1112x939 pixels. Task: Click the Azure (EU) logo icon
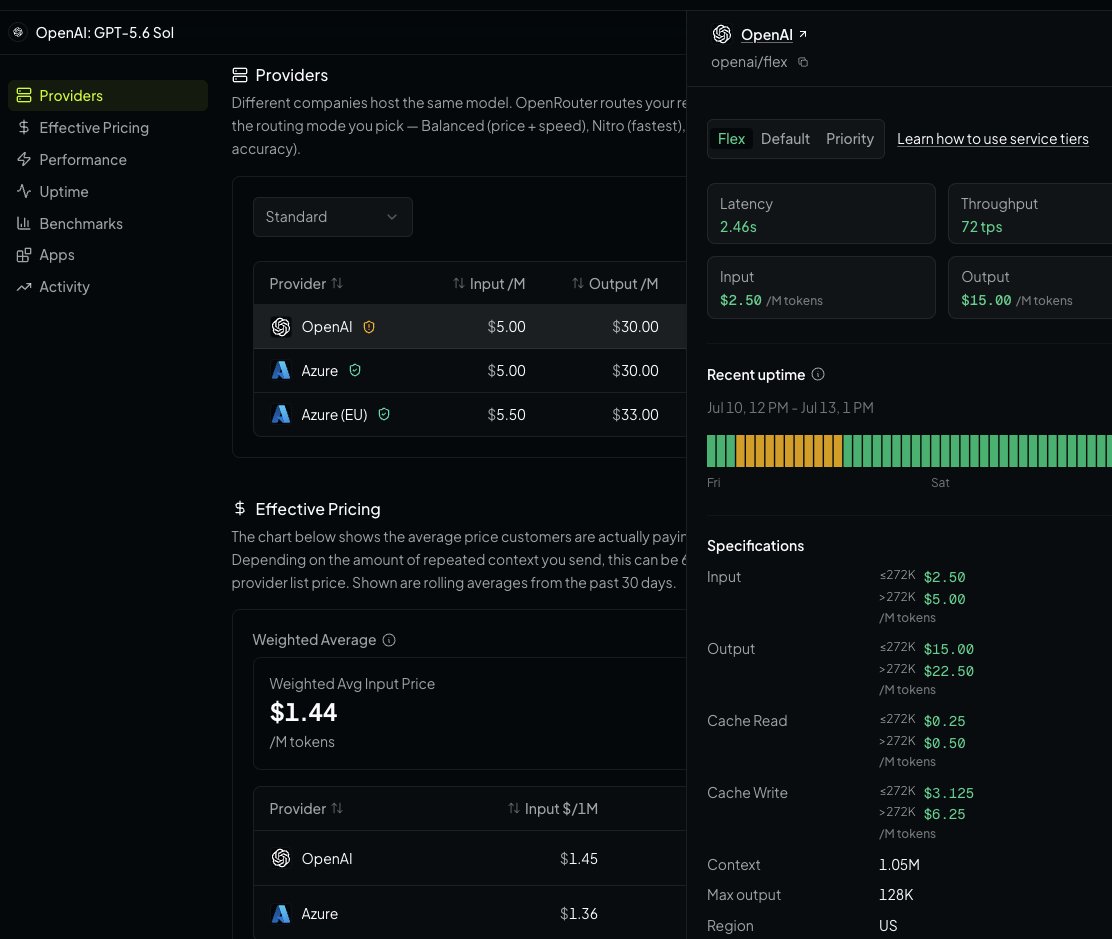281,414
